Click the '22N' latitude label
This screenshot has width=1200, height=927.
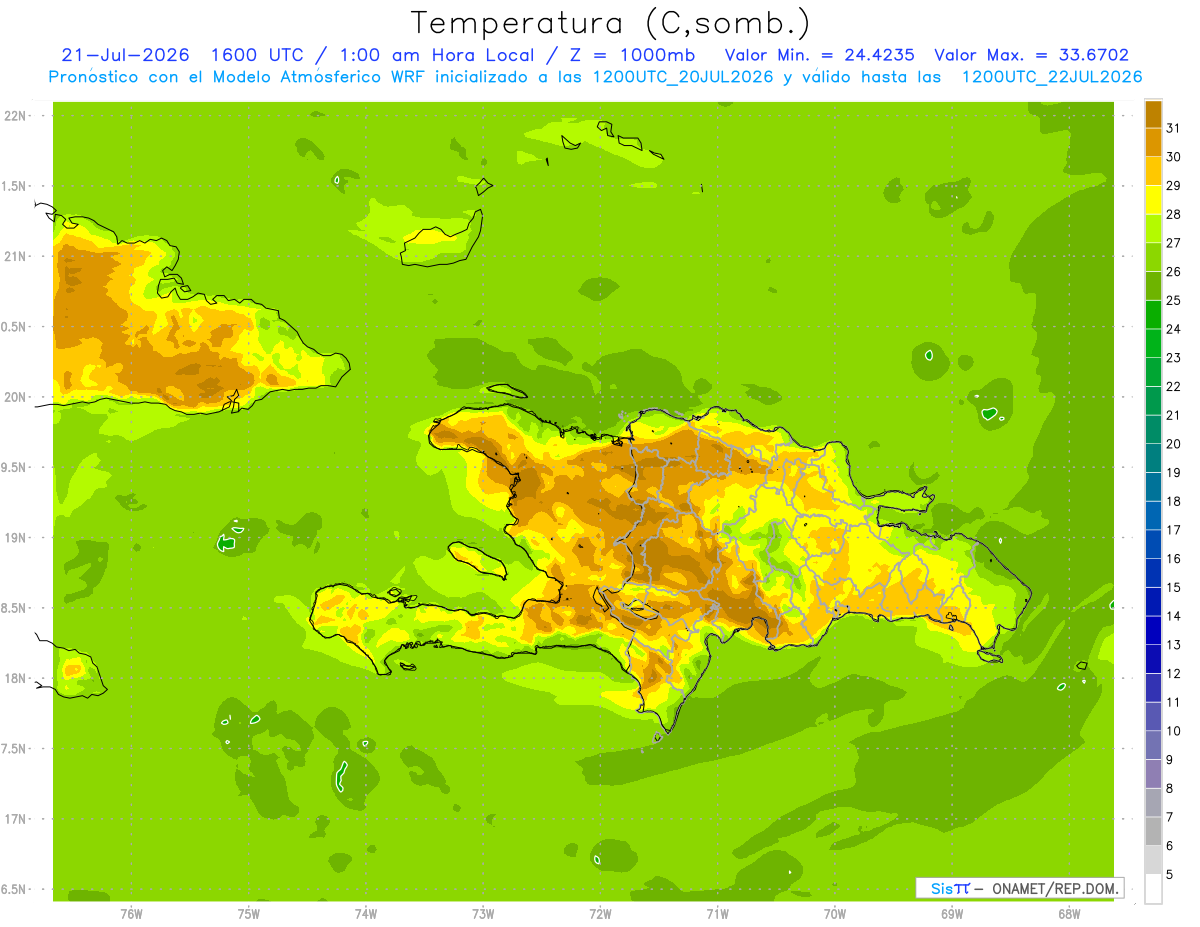[x=17, y=115]
